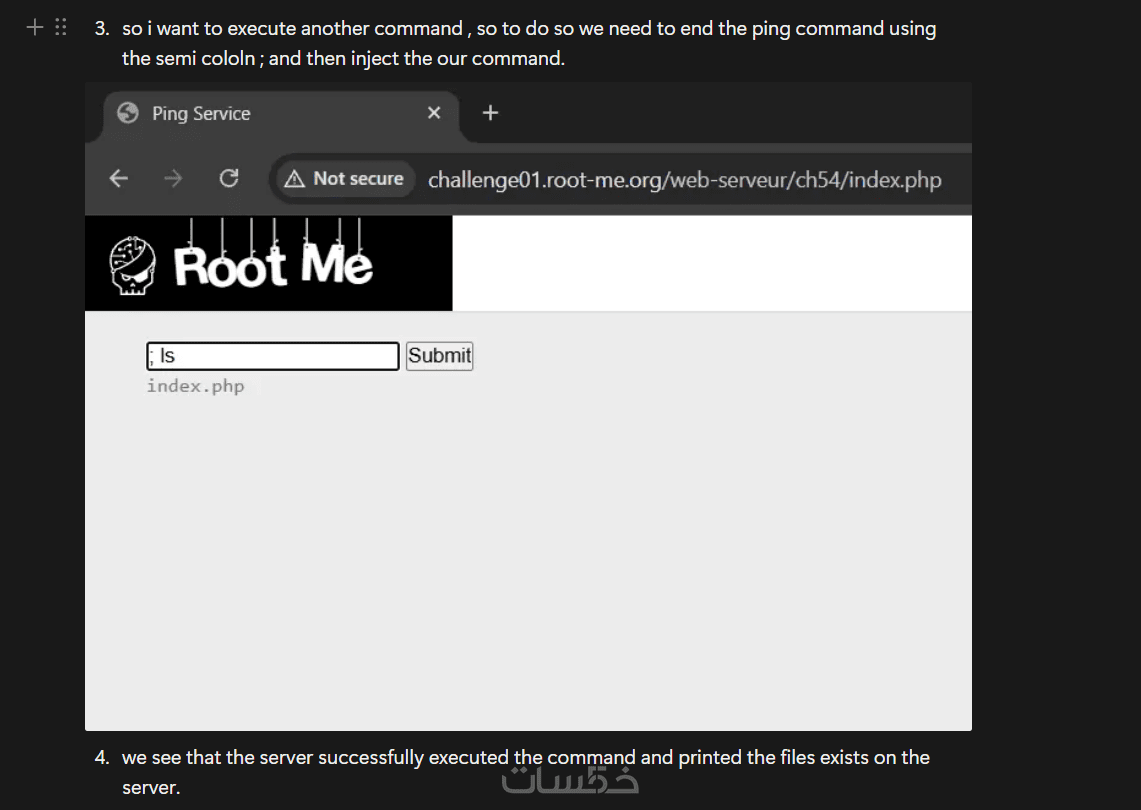Close the Ping Service tab

tap(434, 113)
